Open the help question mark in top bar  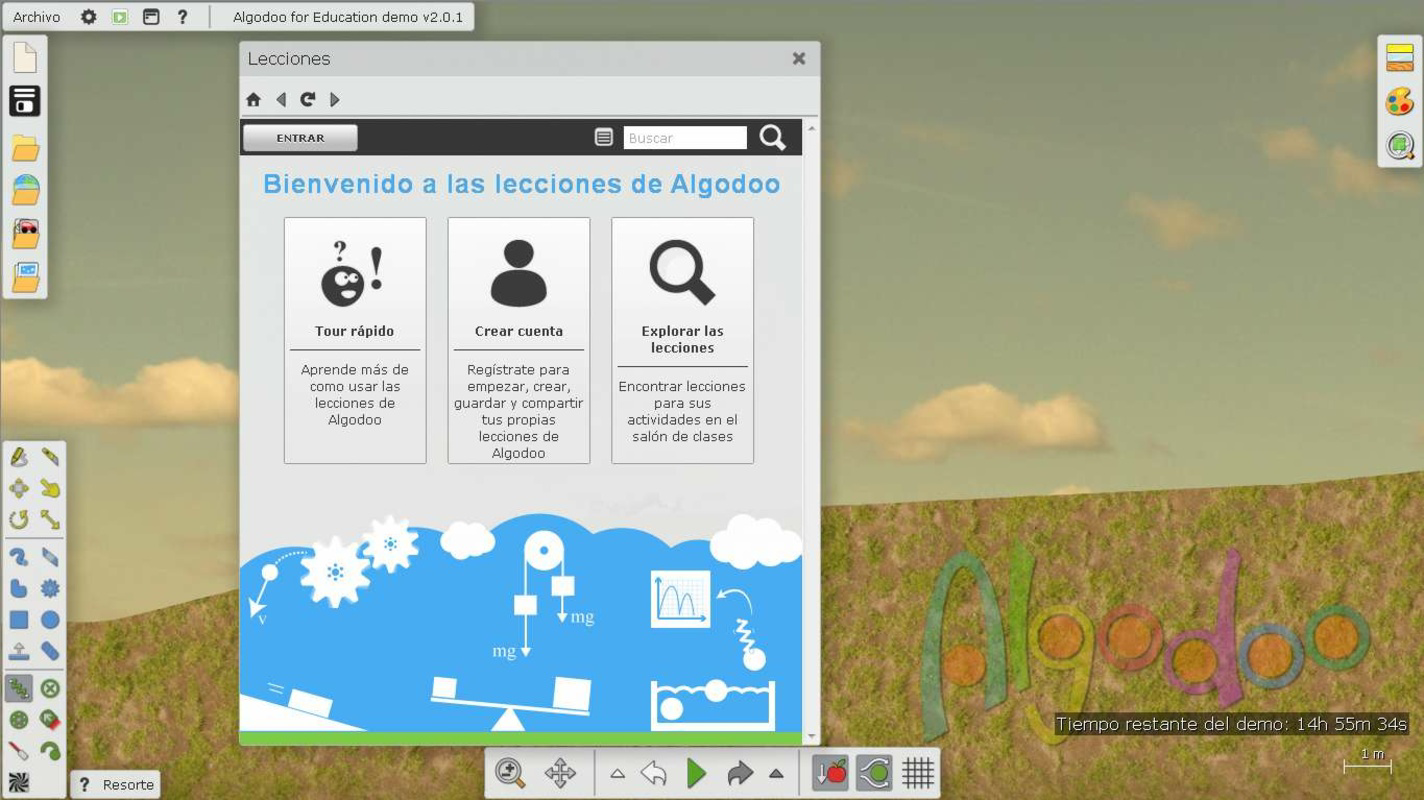coord(182,17)
